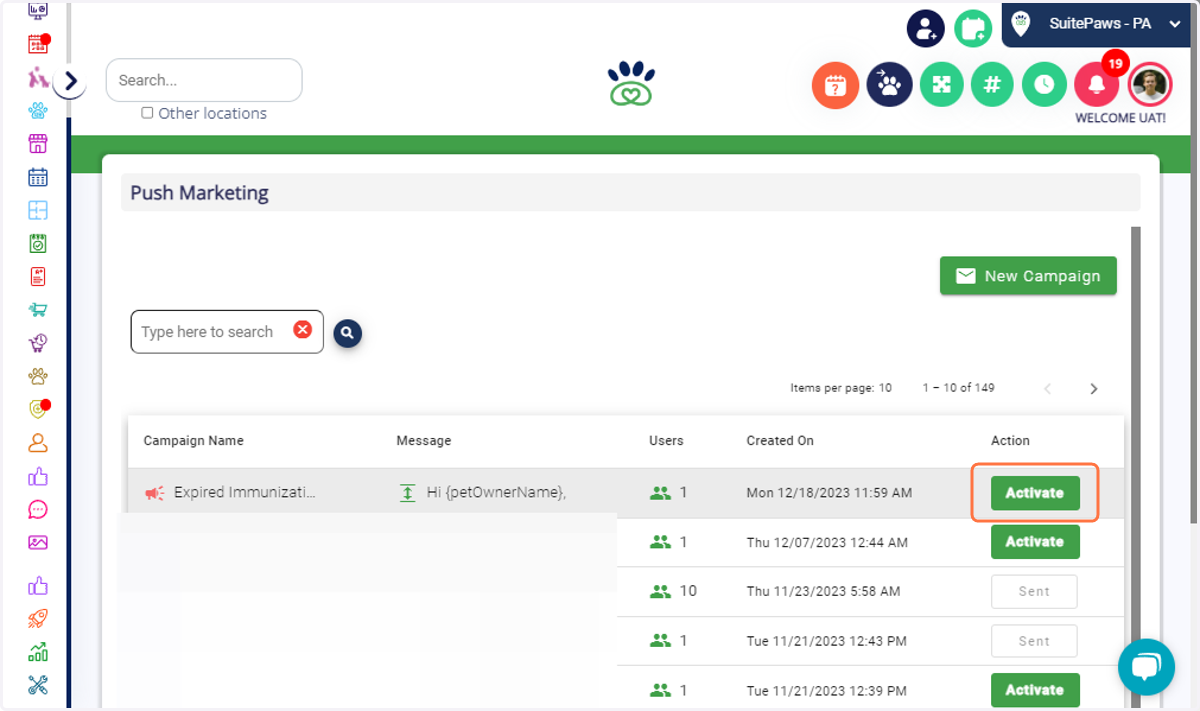Click the Items per page value 10
1200x711 pixels.
[885, 388]
